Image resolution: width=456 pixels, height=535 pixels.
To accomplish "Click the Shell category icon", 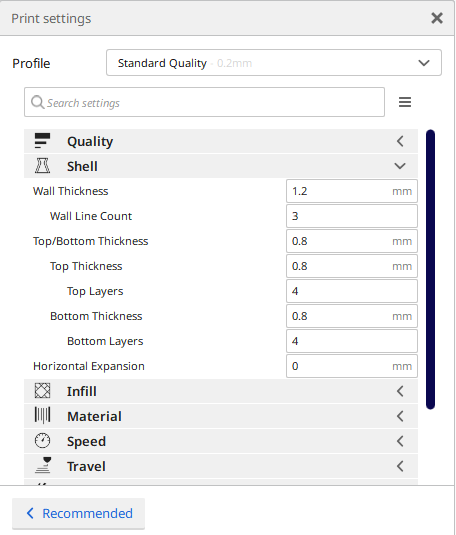I will tap(42, 166).
